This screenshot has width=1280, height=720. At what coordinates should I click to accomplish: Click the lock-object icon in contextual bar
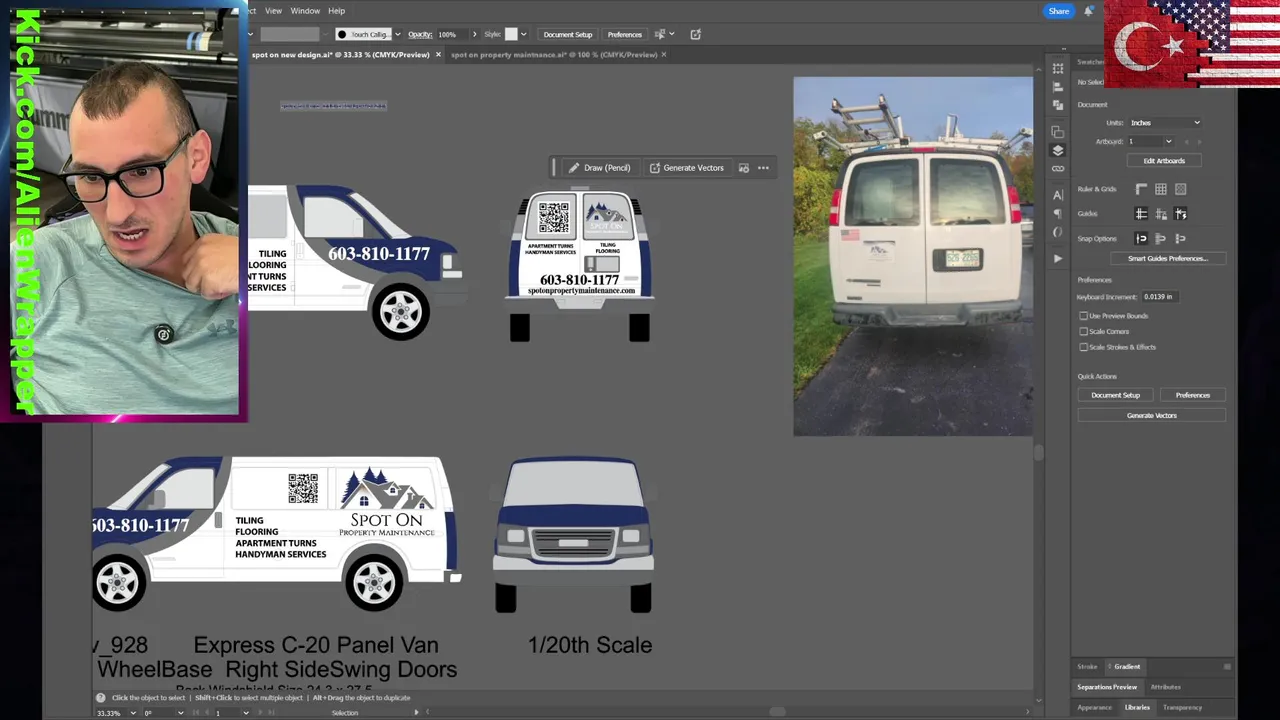(x=743, y=168)
